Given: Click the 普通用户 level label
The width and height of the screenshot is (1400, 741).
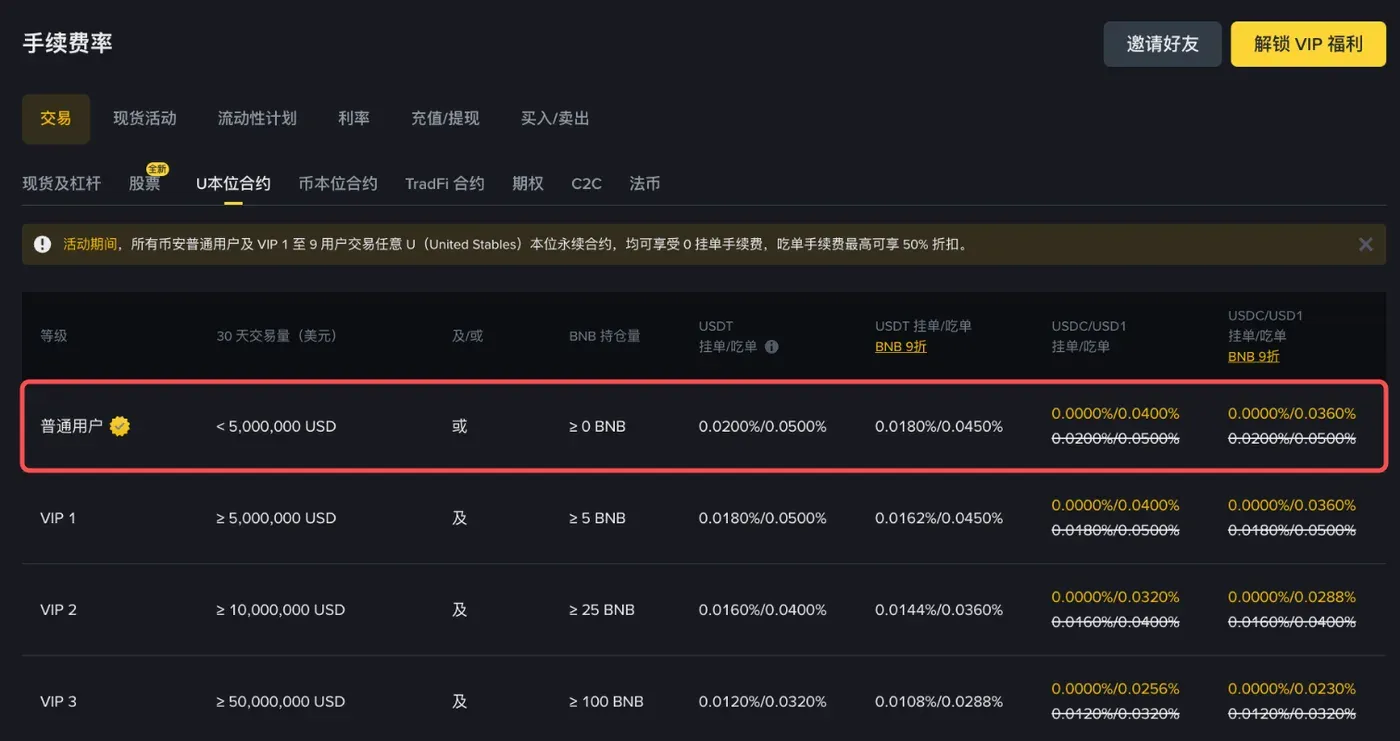Looking at the screenshot, I should [x=71, y=426].
